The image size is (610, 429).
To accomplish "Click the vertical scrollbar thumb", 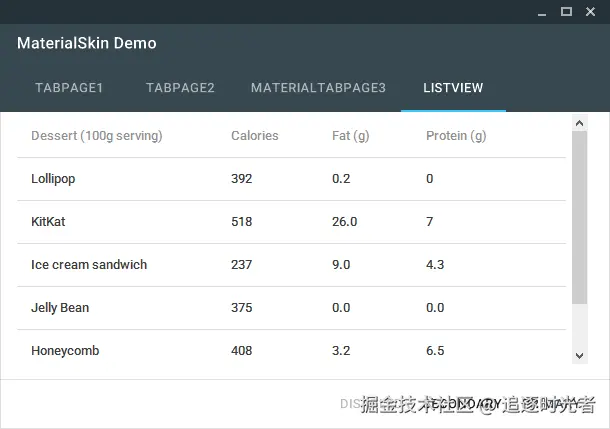I will point(580,217).
